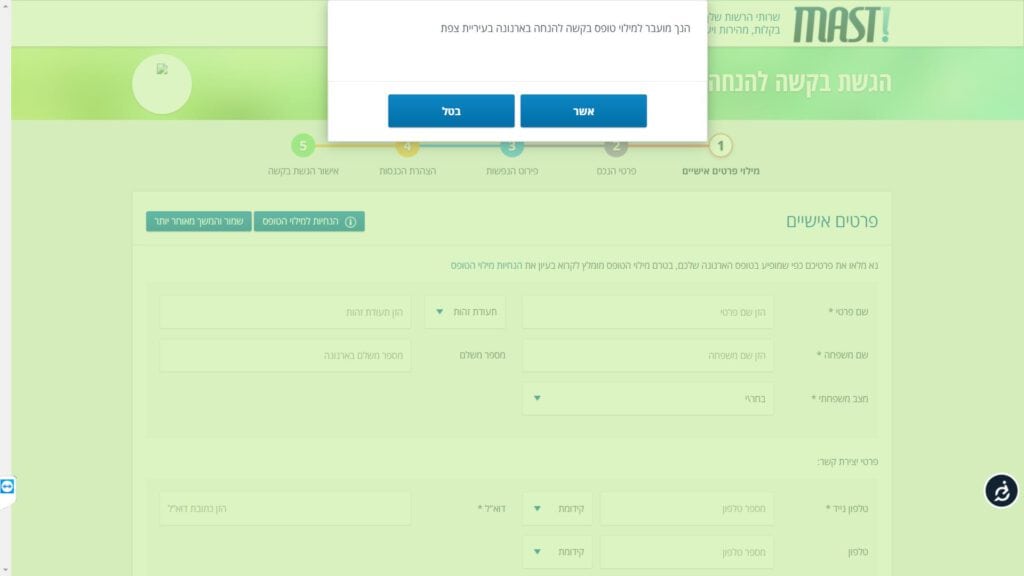1024x576 pixels.
Task: Click the round profile image placeholder
Action: tap(162, 84)
